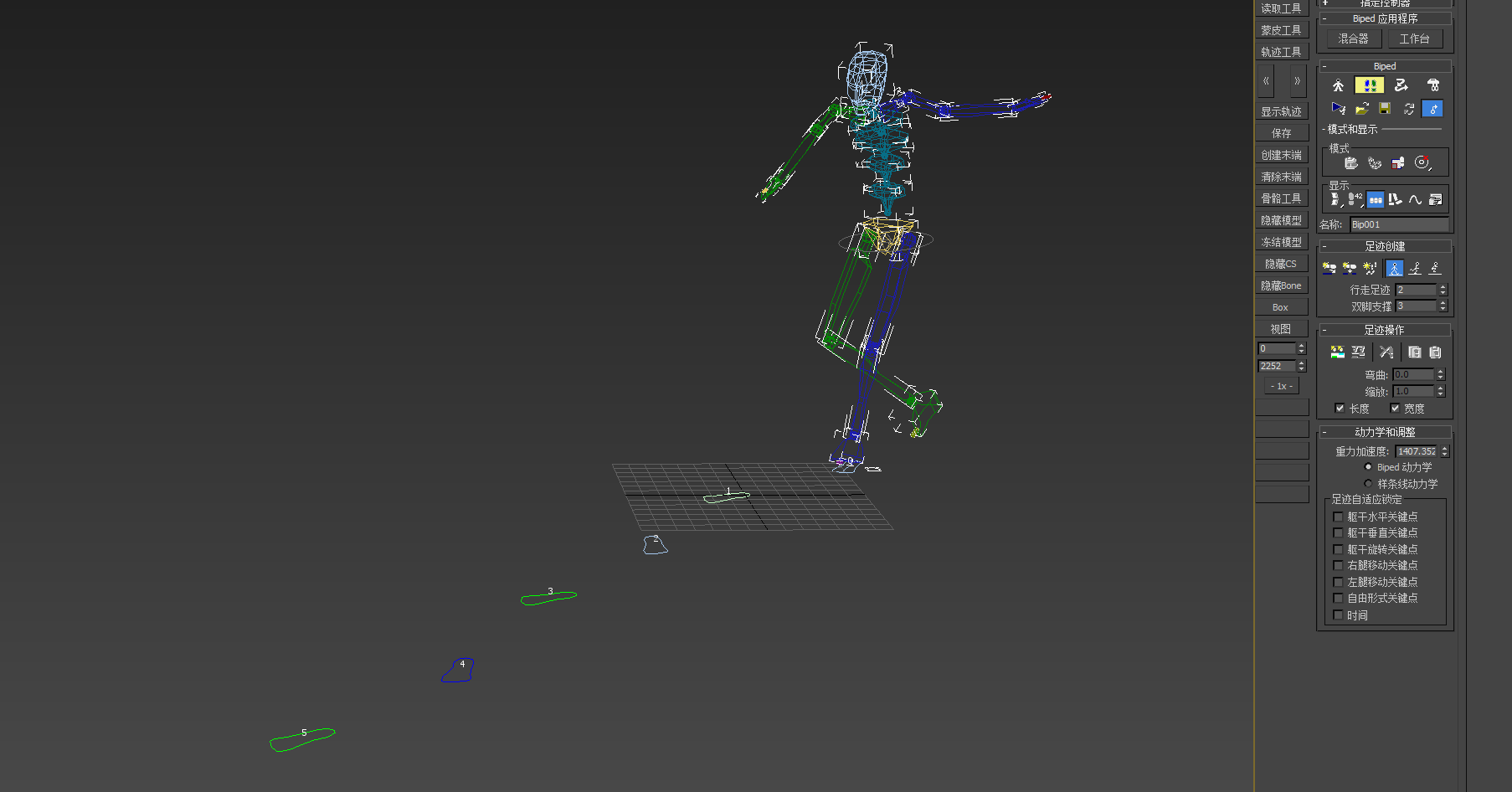Click Leg States display icon
Viewport: 1512px width, 792px height.
[1395, 199]
